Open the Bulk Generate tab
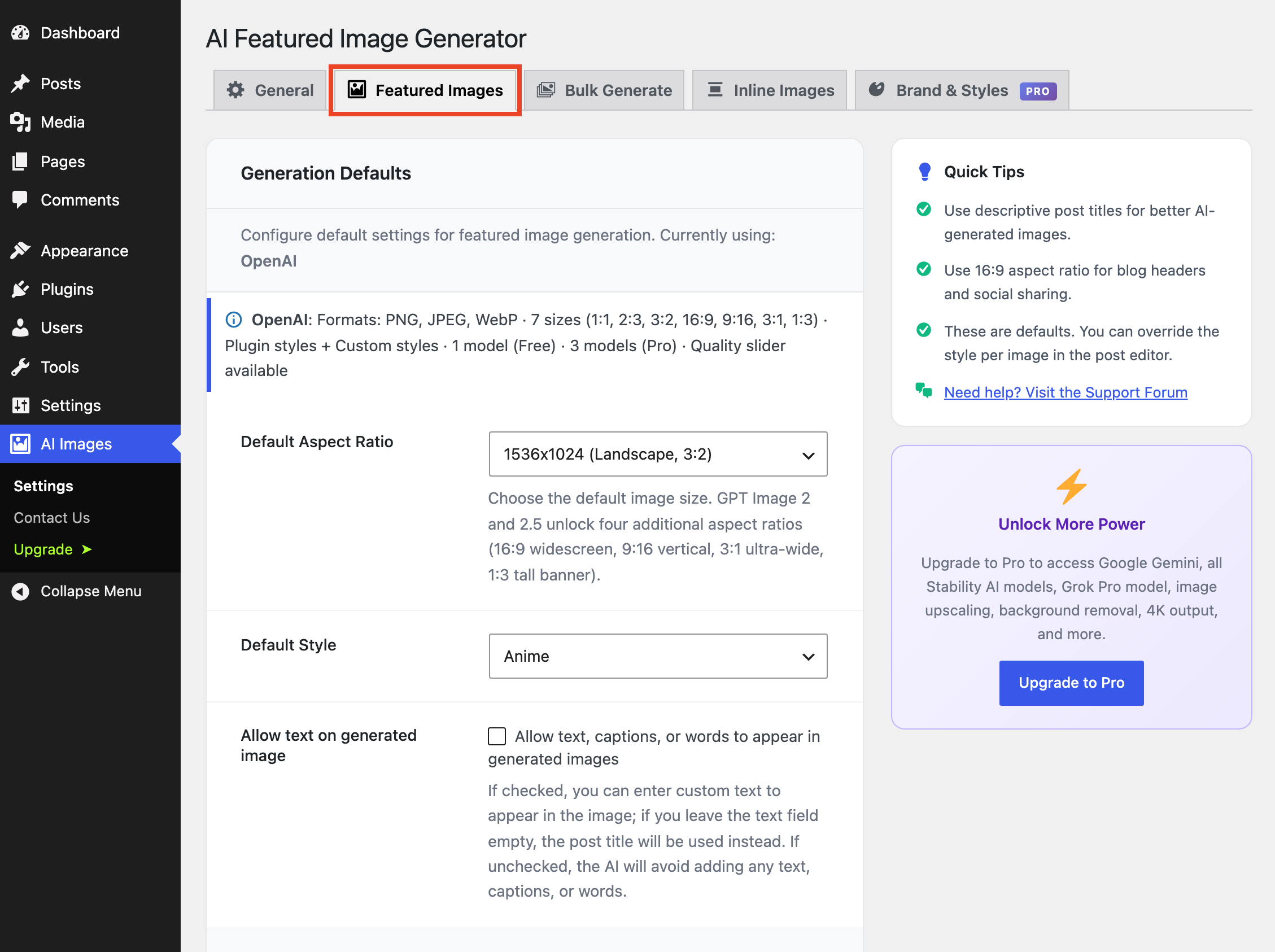 604,90
